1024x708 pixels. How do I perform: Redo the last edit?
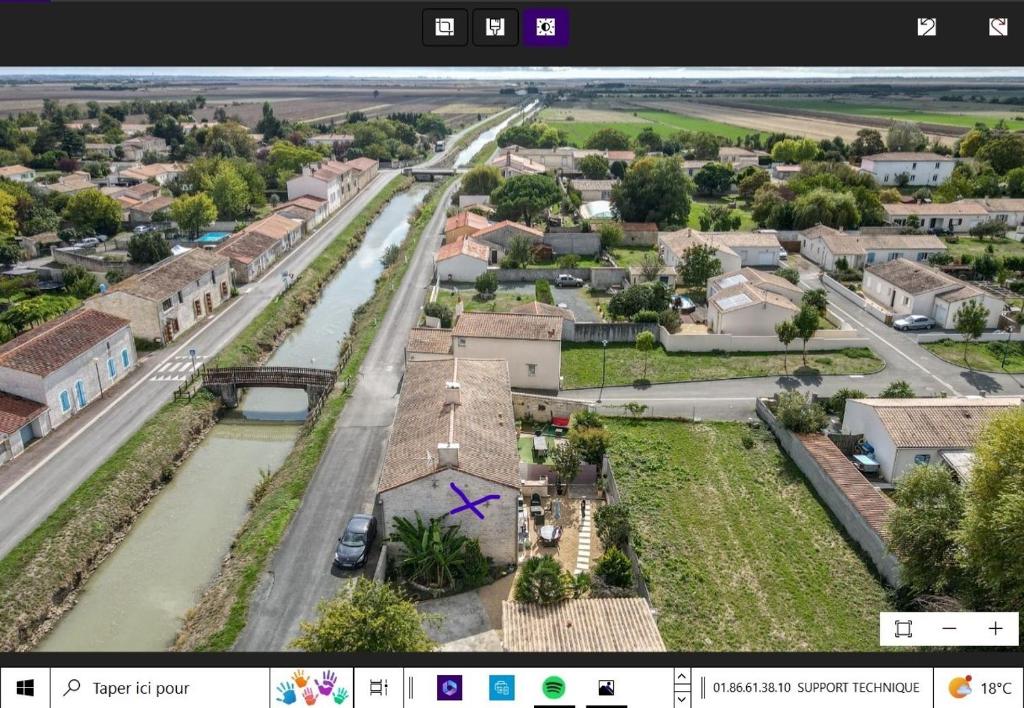coord(997,27)
